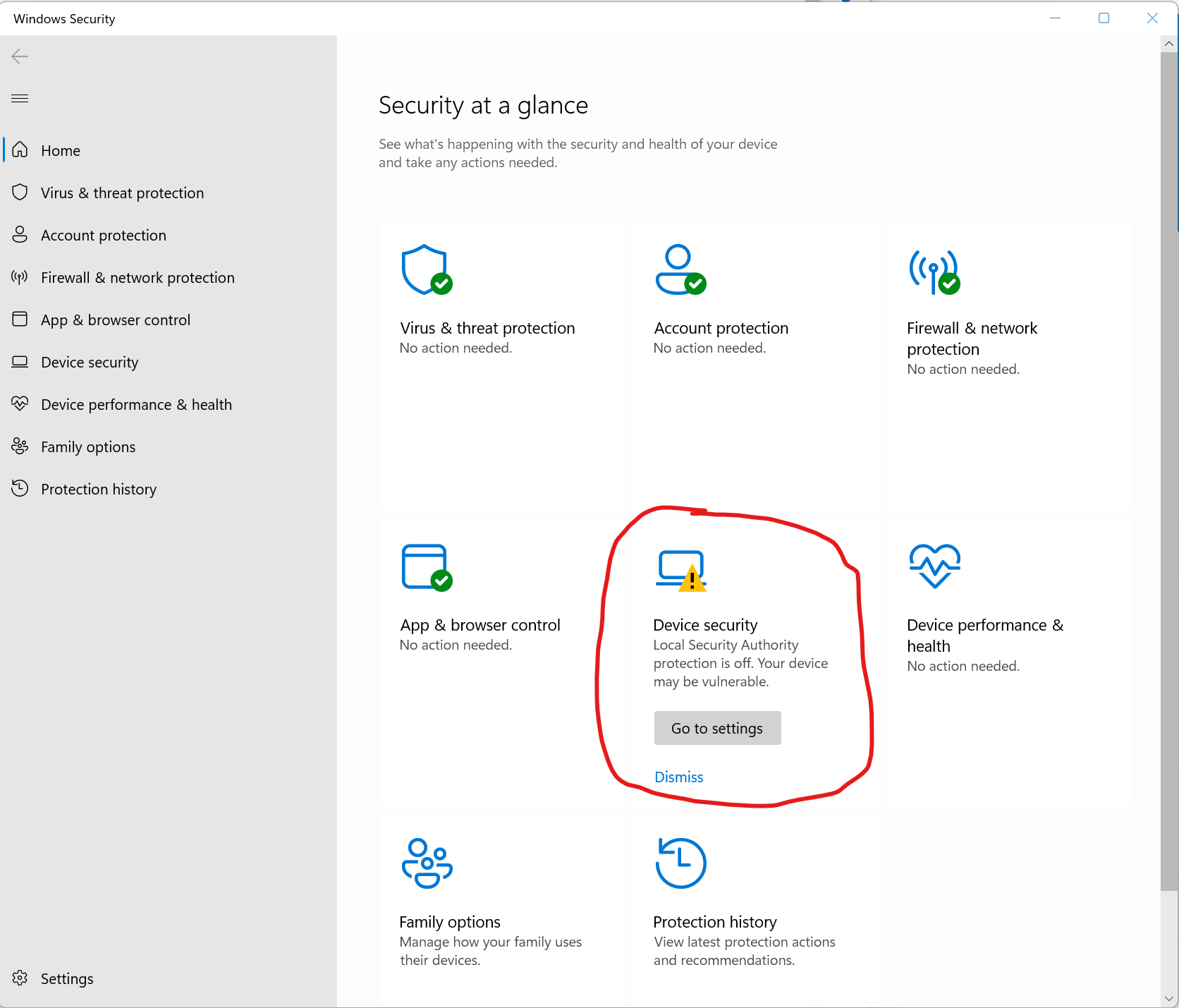The image size is (1179, 1008).
Task: Click the back arrow icon
Action: tap(20, 56)
